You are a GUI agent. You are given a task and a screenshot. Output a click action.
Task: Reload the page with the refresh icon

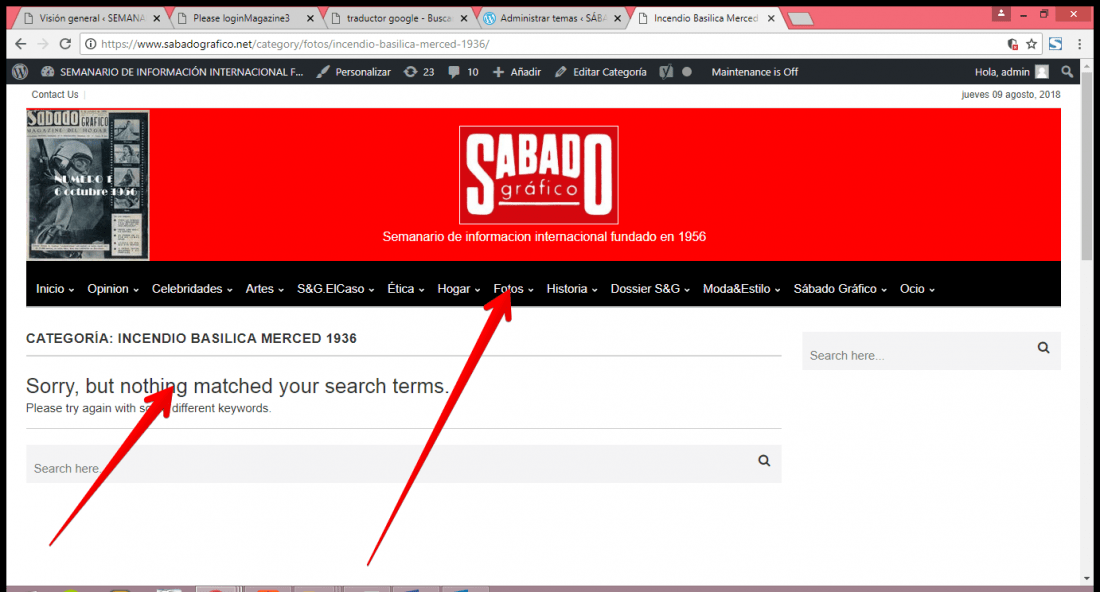[65, 44]
